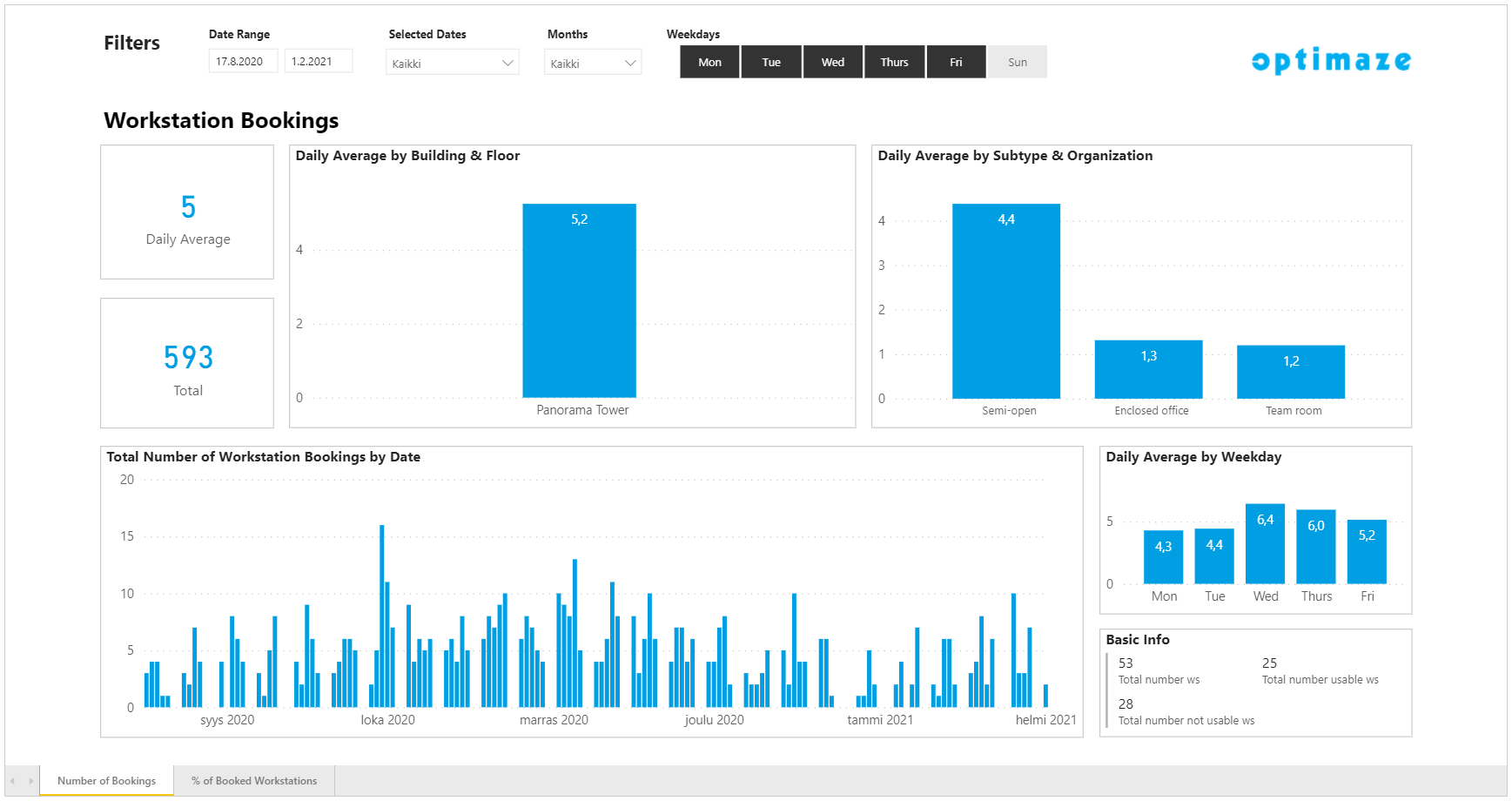Expand the Selected Dates dropdown
1512x801 pixels.
[452, 64]
